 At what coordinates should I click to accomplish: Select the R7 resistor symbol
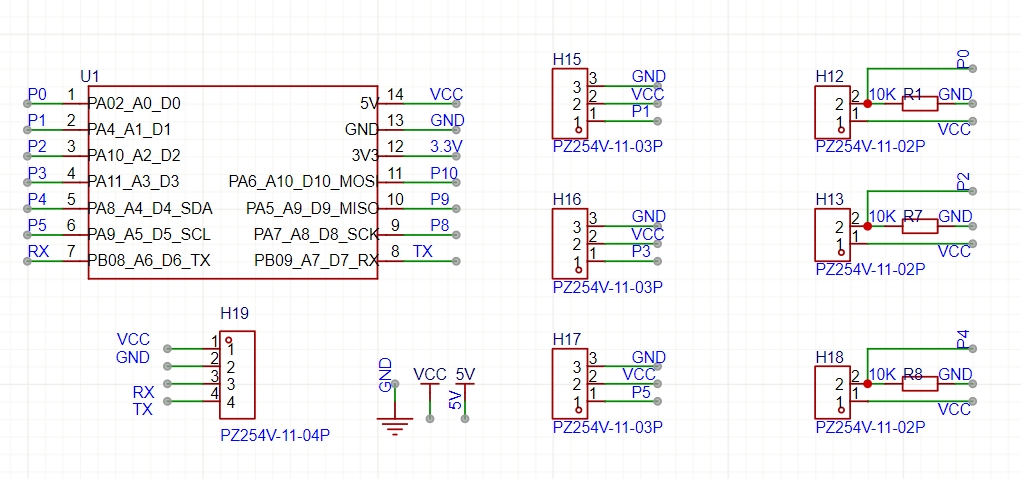[x=919, y=226]
